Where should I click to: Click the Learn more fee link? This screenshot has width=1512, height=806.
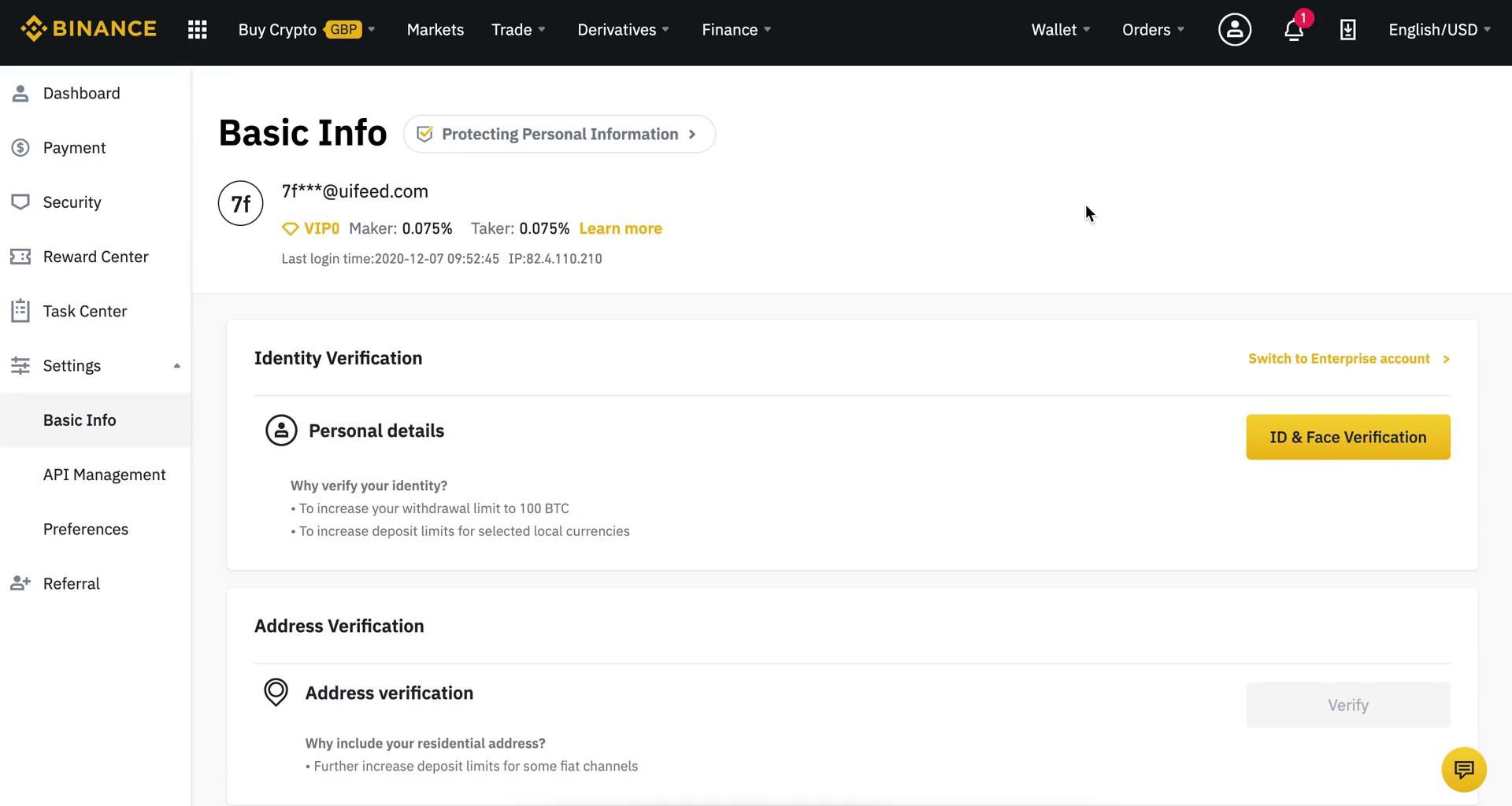[x=621, y=228]
